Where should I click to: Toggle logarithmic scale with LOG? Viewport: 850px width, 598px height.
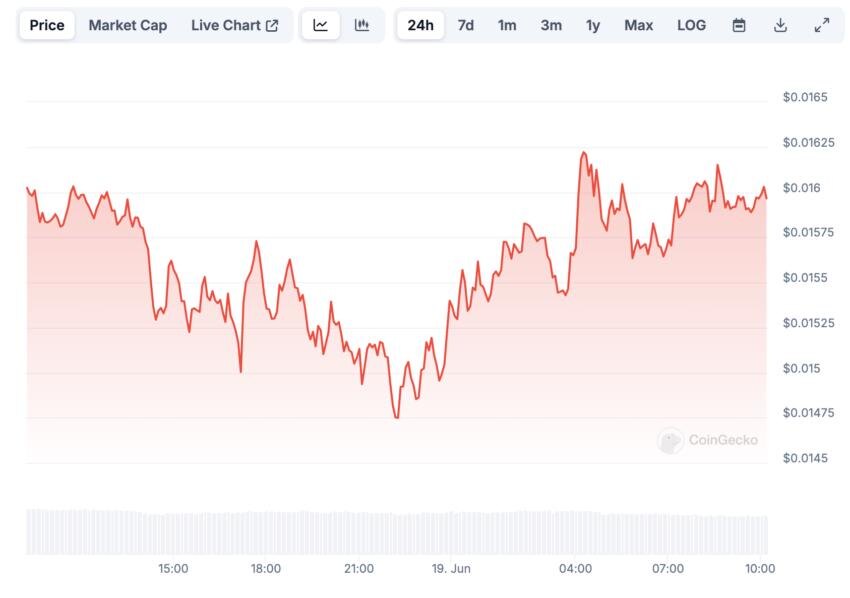(x=690, y=25)
